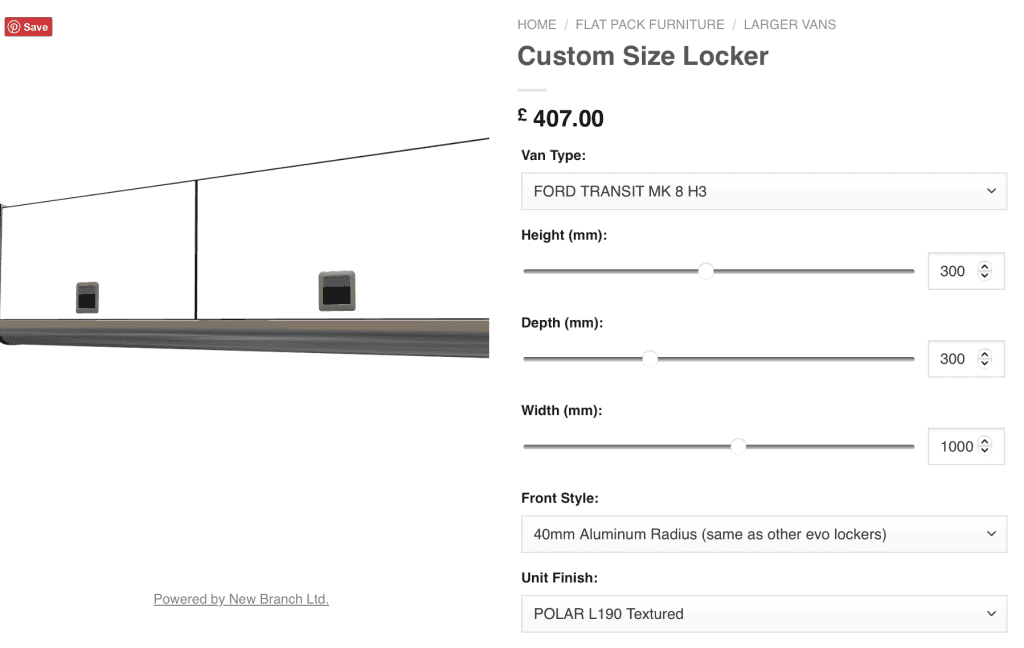The width and height of the screenshot is (1024, 648).
Task: Focus the Depth value input field
Action: [953, 359]
